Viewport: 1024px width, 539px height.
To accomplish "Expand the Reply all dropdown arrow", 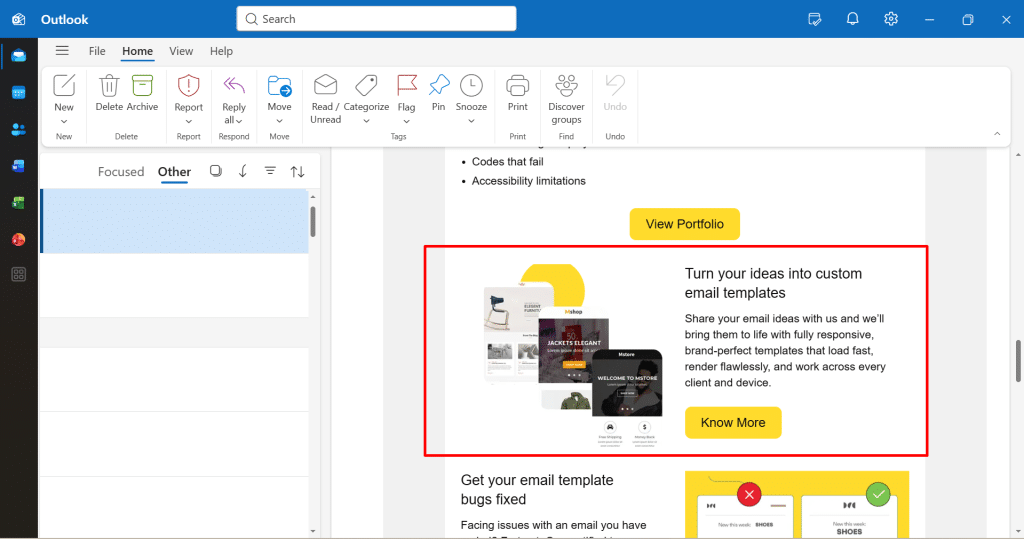I will click(x=240, y=121).
